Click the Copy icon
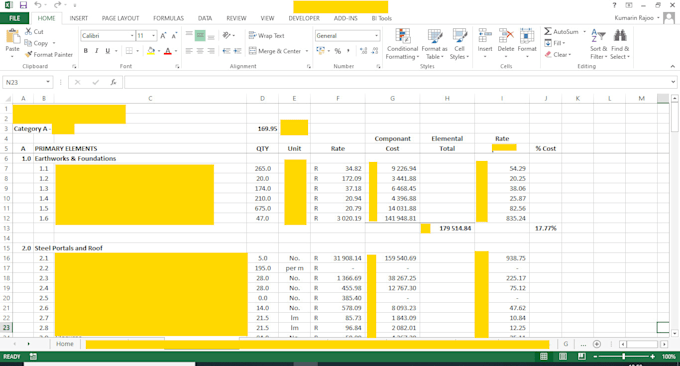The image size is (680, 366). pos(29,43)
